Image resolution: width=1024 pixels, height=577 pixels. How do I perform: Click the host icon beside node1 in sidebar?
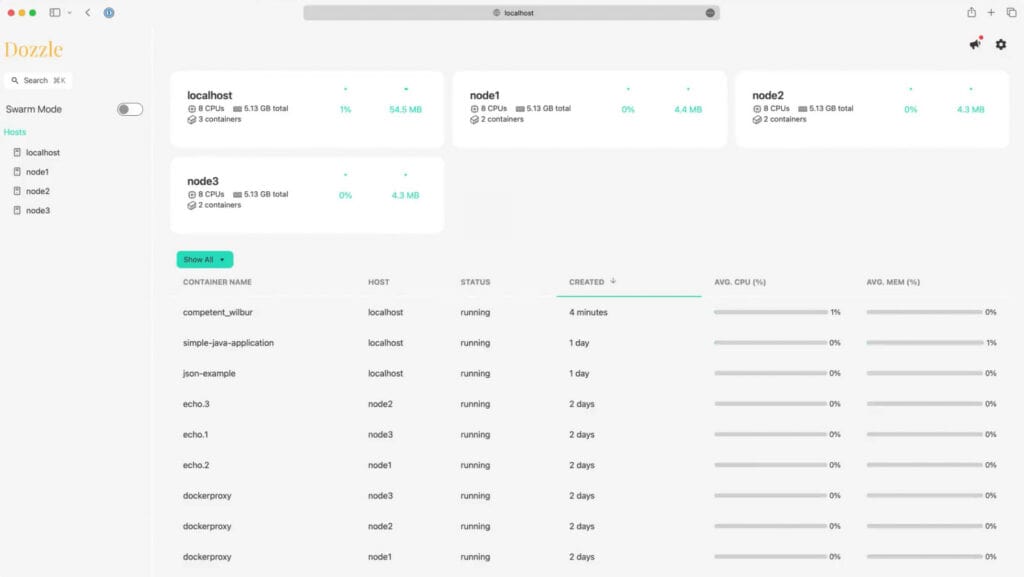coord(17,171)
